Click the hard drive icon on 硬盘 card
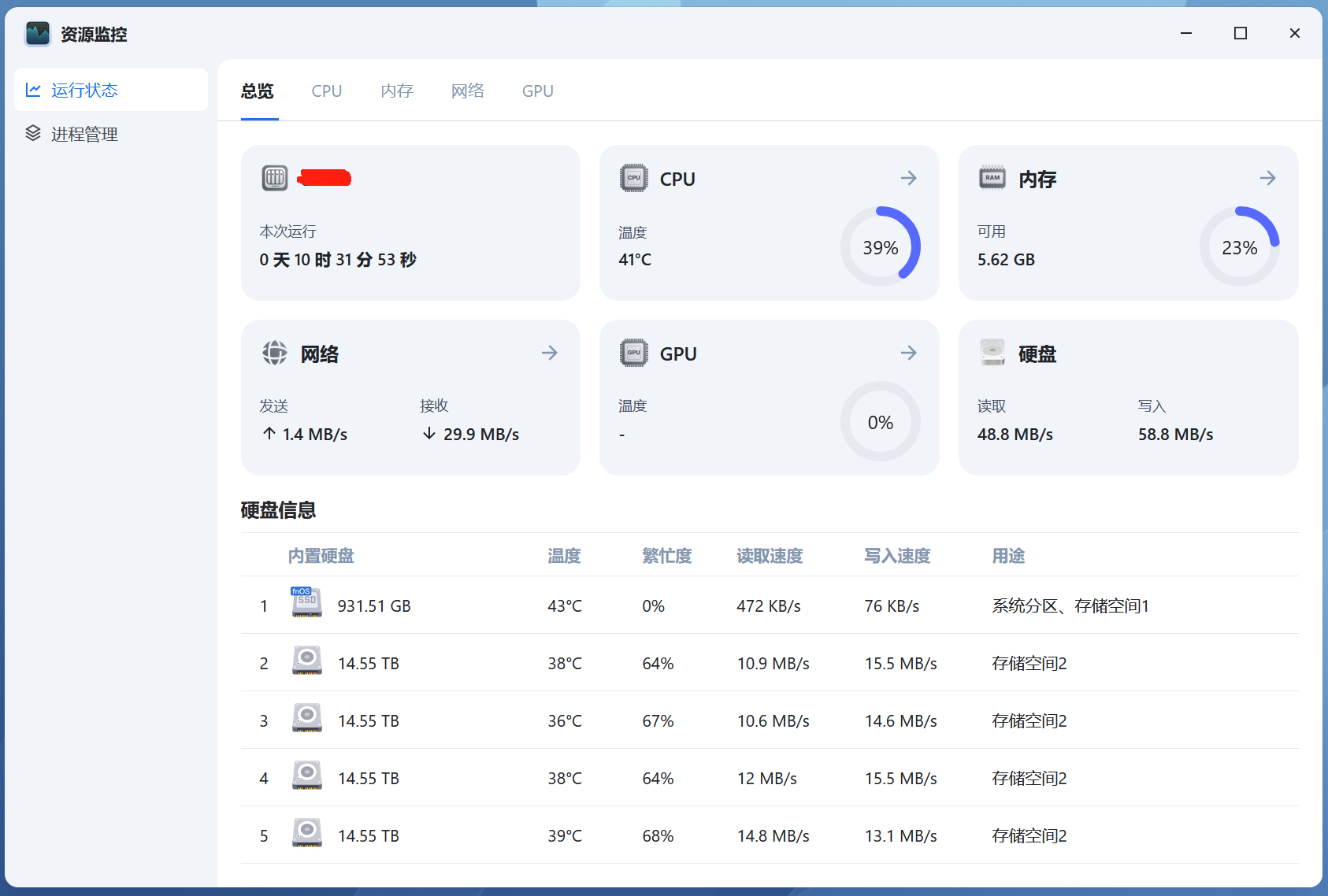The image size is (1328, 896). pos(992,353)
